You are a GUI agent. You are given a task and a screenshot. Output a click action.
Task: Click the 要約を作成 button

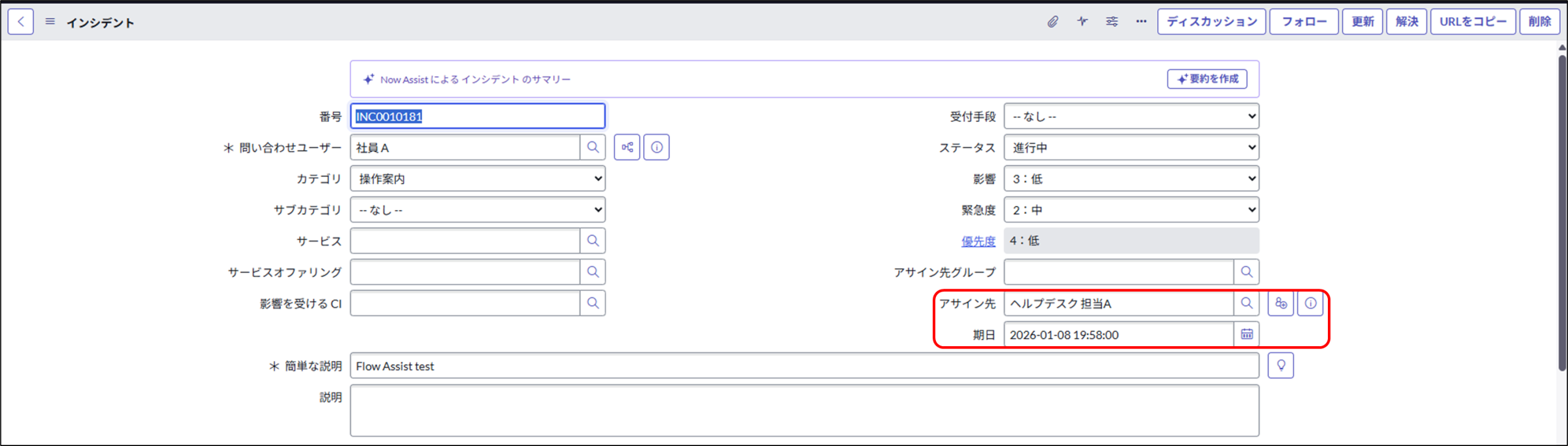point(1207,79)
